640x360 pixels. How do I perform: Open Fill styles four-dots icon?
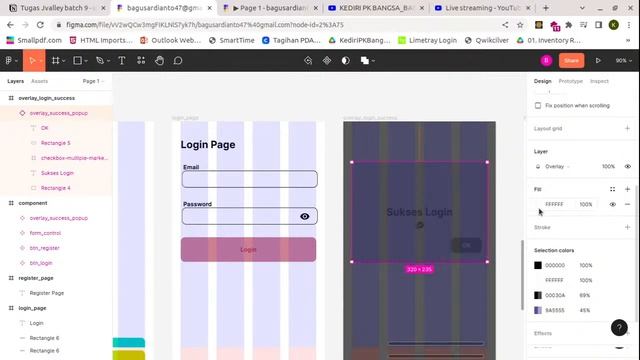pos(612,189)
